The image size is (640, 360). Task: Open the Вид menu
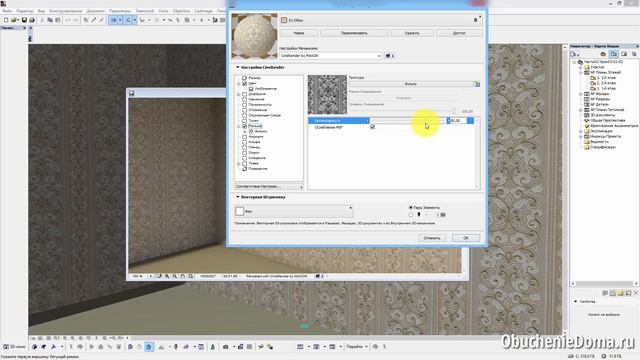tap(41, 11)
